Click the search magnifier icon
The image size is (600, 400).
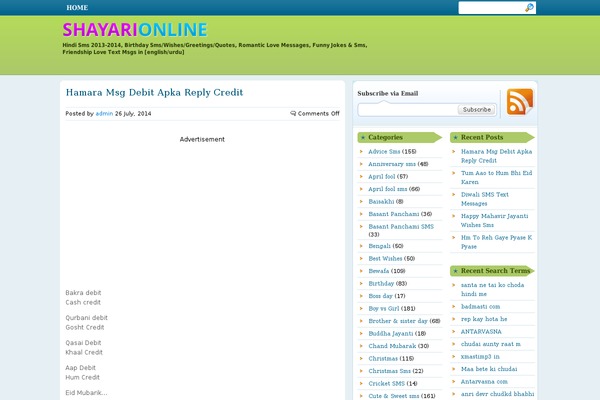(x=529, y=7)
